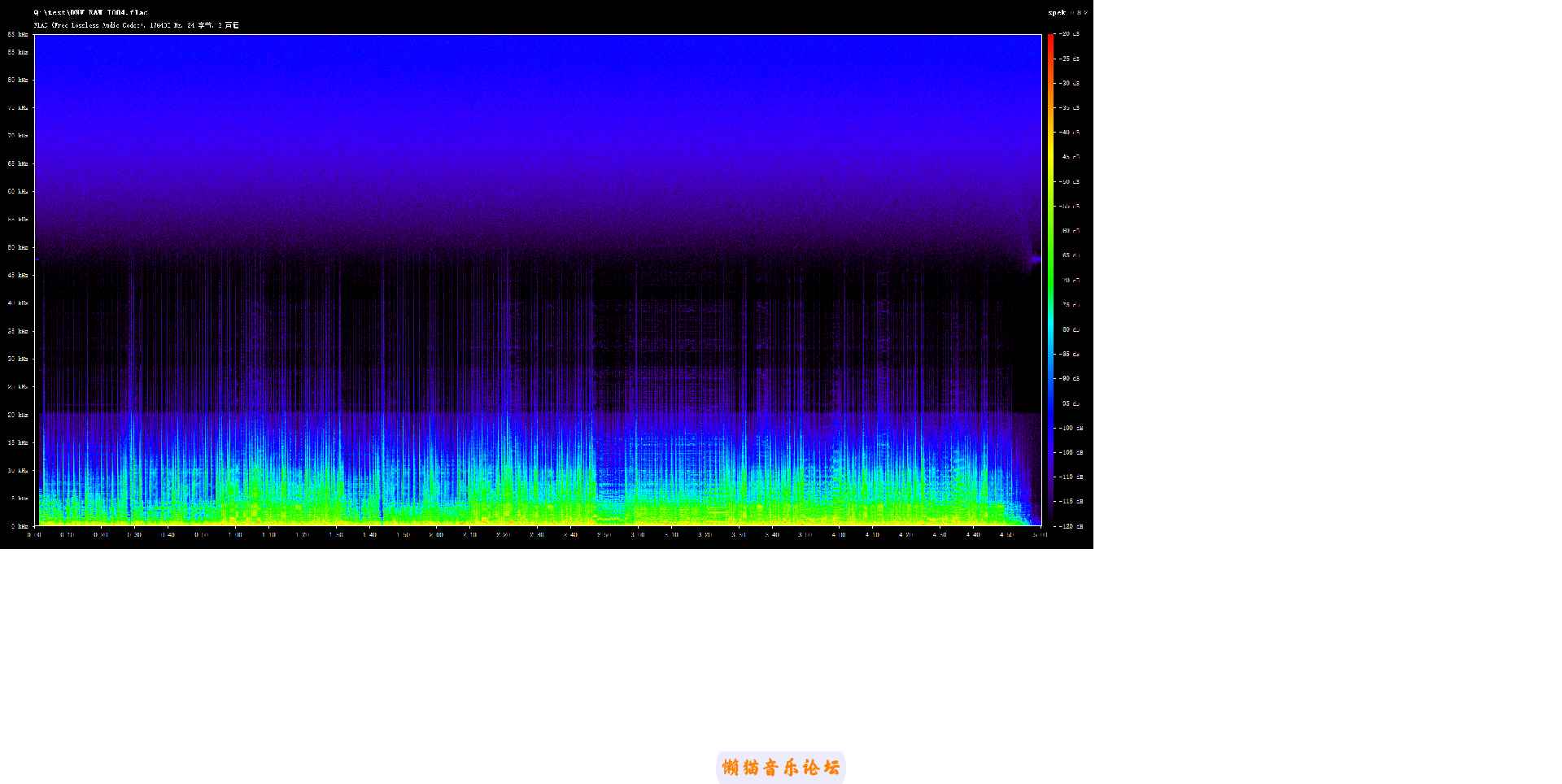Click the 65 kHz frequency axis label

(18, 163)
